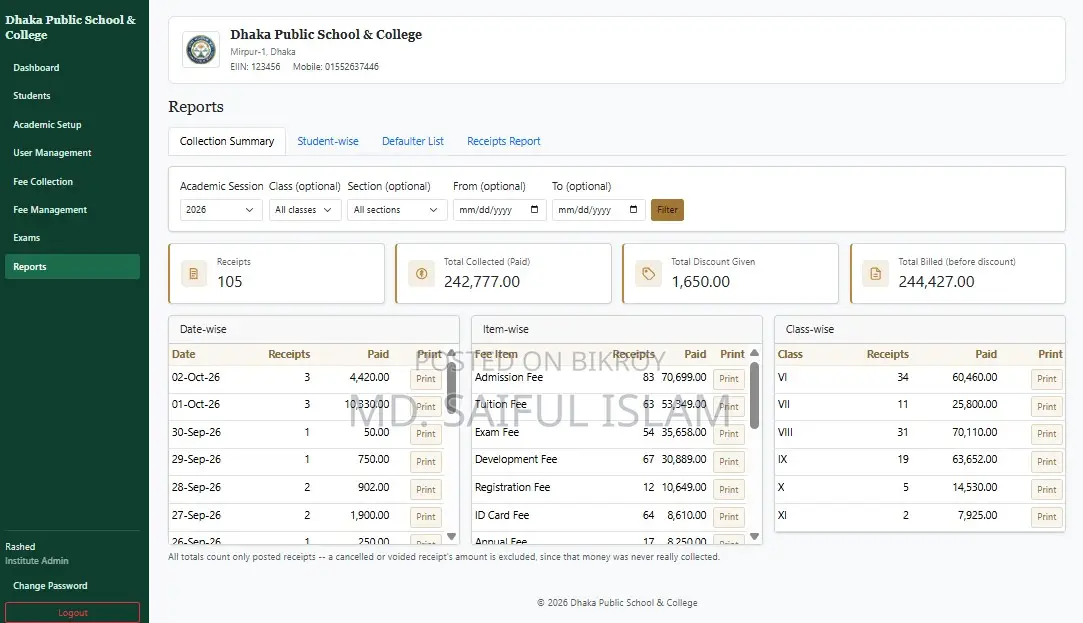Expand the All classes dropdown
Viewport: 1083px width, 623px height.
click(305, 209)
